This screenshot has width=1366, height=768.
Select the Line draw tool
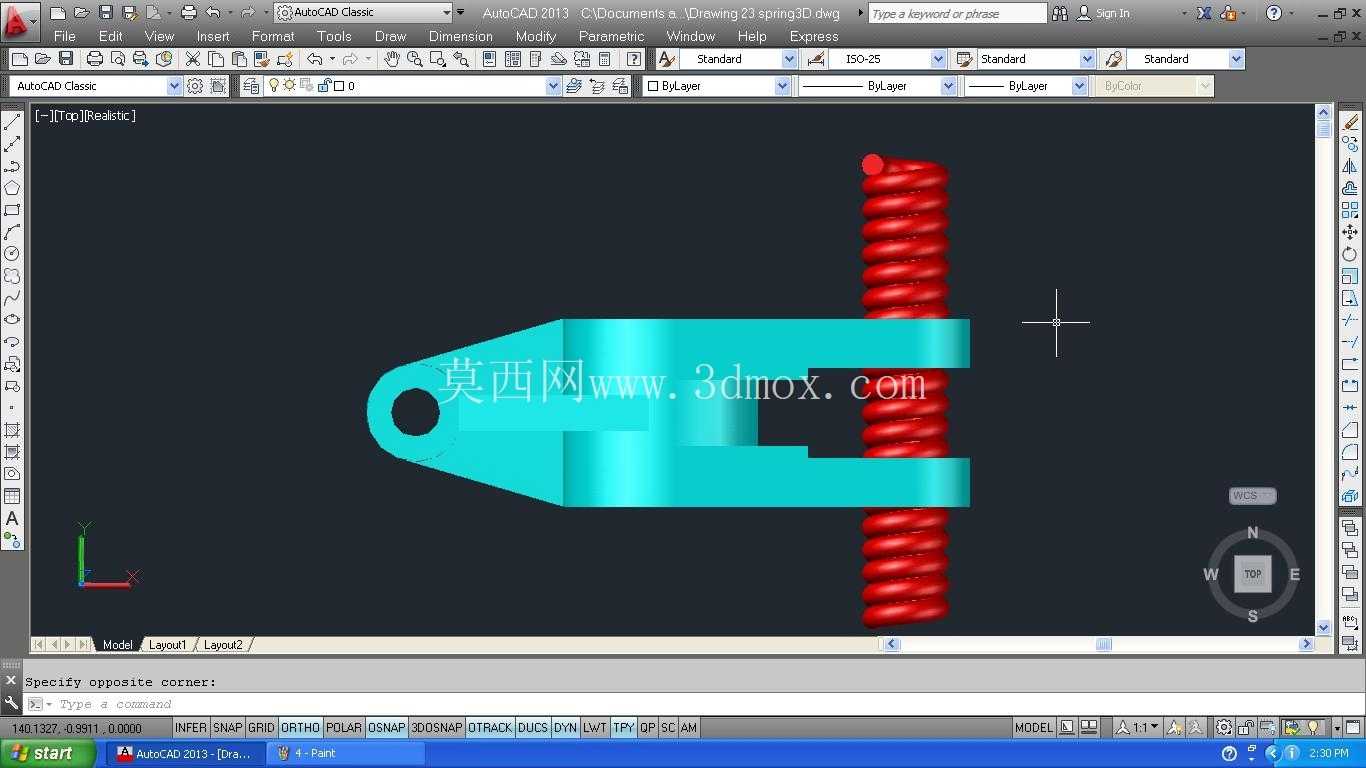tap(12, 122)
